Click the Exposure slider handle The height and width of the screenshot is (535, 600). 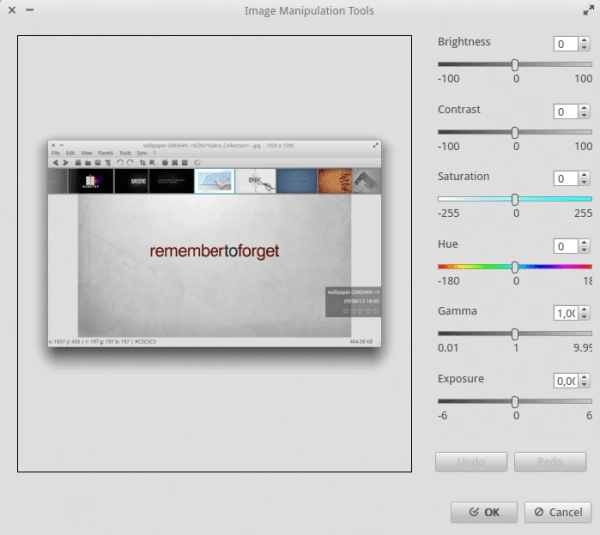click(x=515, y=401)
